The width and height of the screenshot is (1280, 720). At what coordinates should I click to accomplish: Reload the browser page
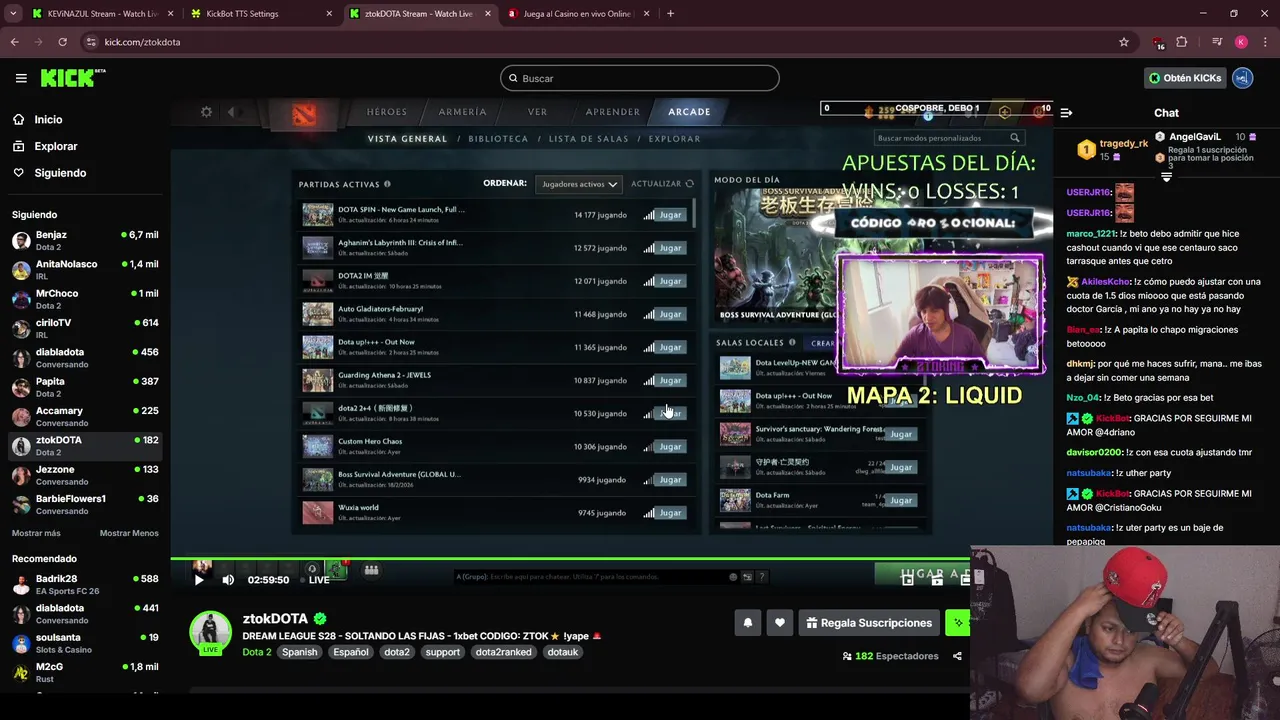coord(62,42)
